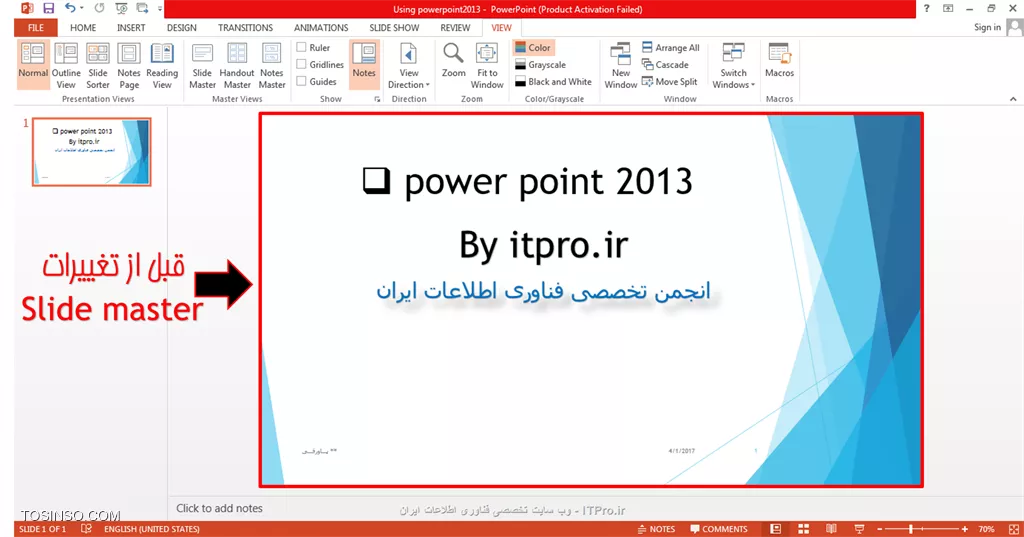Enable the Ruler checkbox
This screenshot has height=537, width=1024.
click(x=301, y=47)
